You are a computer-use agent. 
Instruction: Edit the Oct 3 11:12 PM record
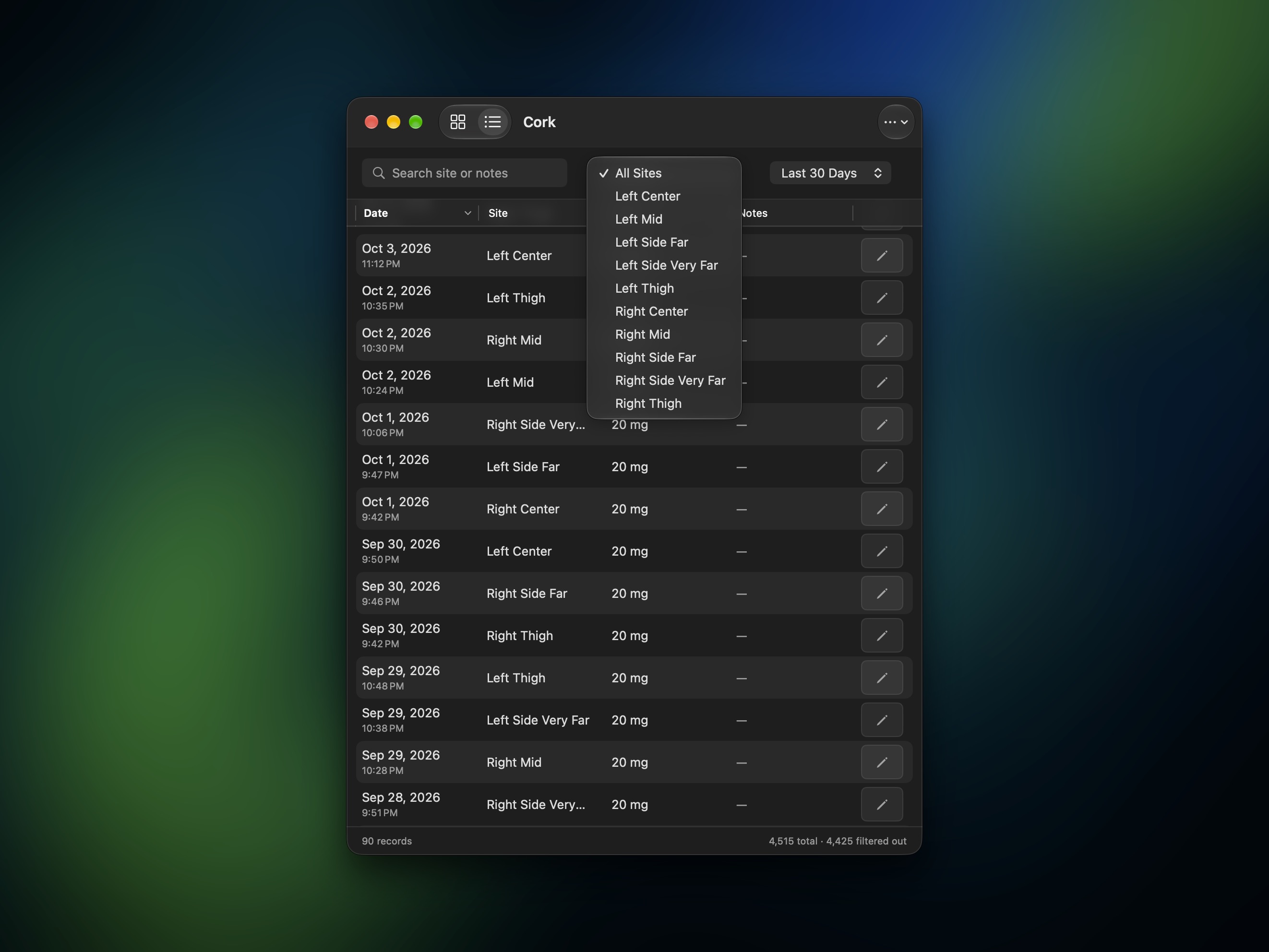click(x=881, y=256)
